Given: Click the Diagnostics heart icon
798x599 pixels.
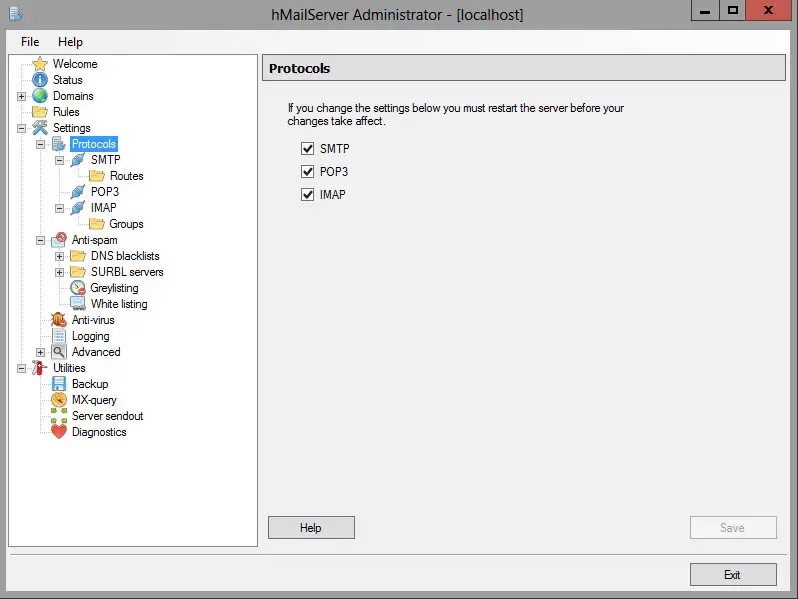Looking at the screenshot, I should click(59, 432).
